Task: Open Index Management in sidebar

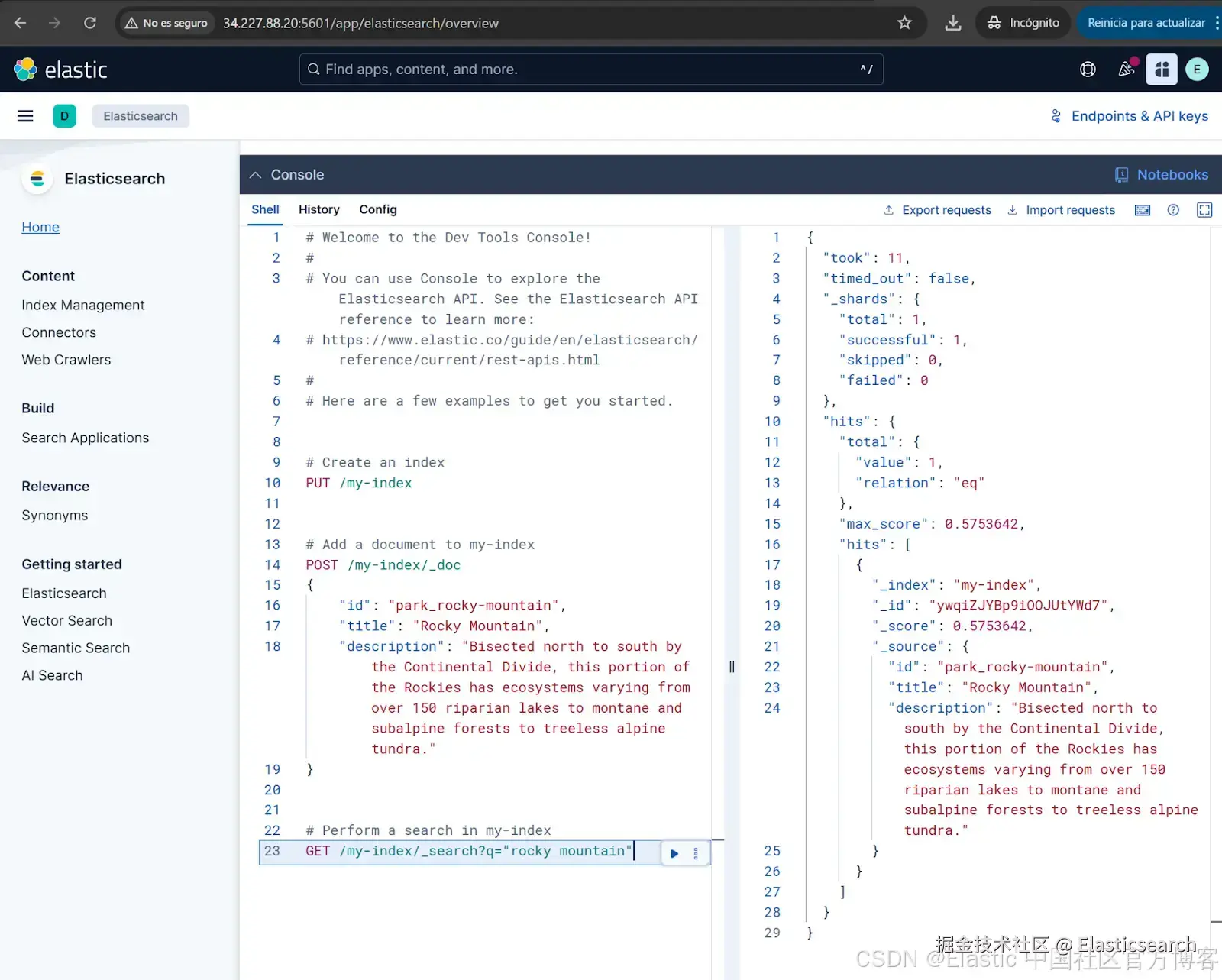Action: pos(82,305)
